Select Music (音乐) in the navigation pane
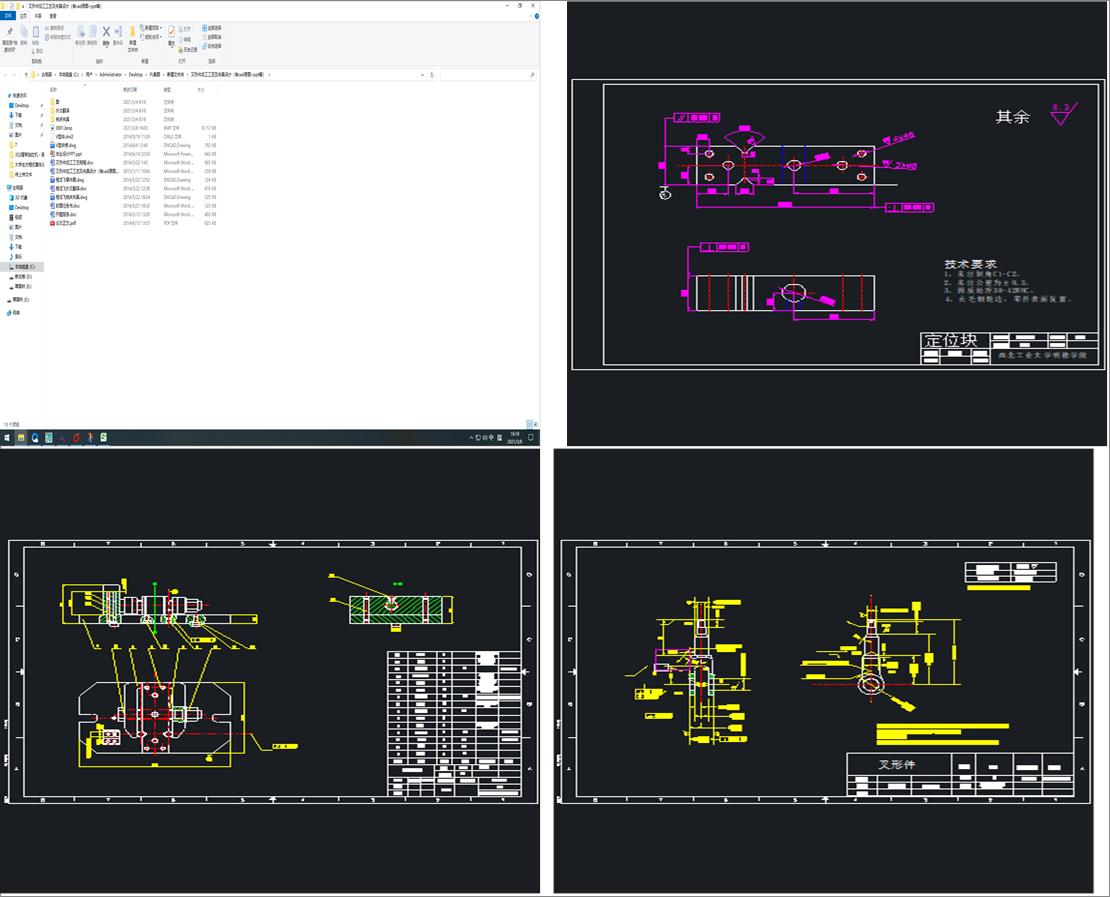 (x=18, y=257)
